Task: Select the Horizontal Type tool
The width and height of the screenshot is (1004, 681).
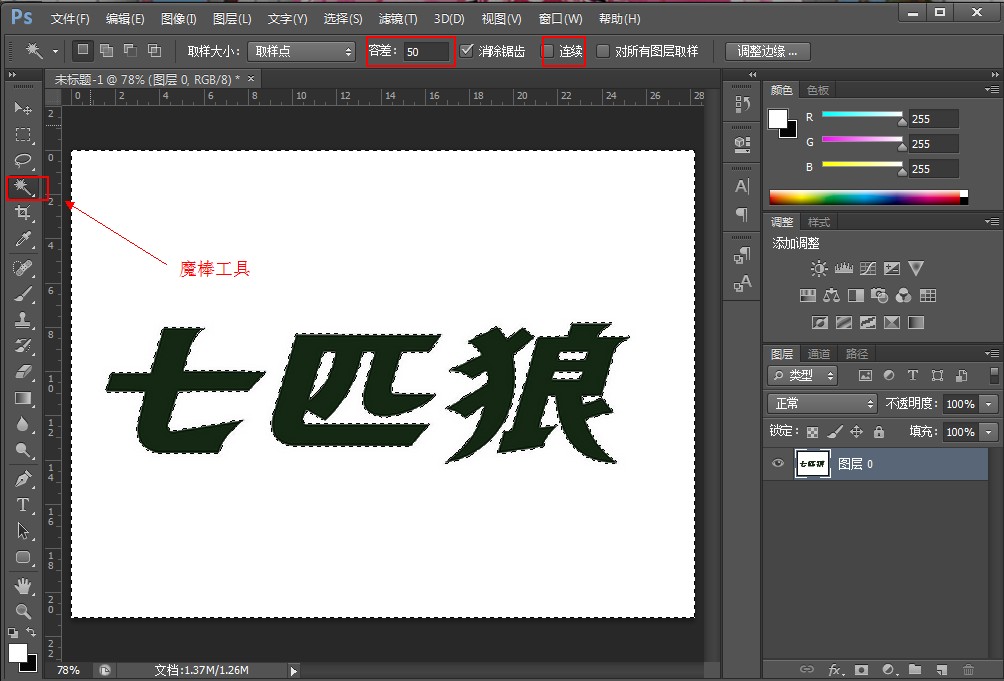Action: click(24, 505)
